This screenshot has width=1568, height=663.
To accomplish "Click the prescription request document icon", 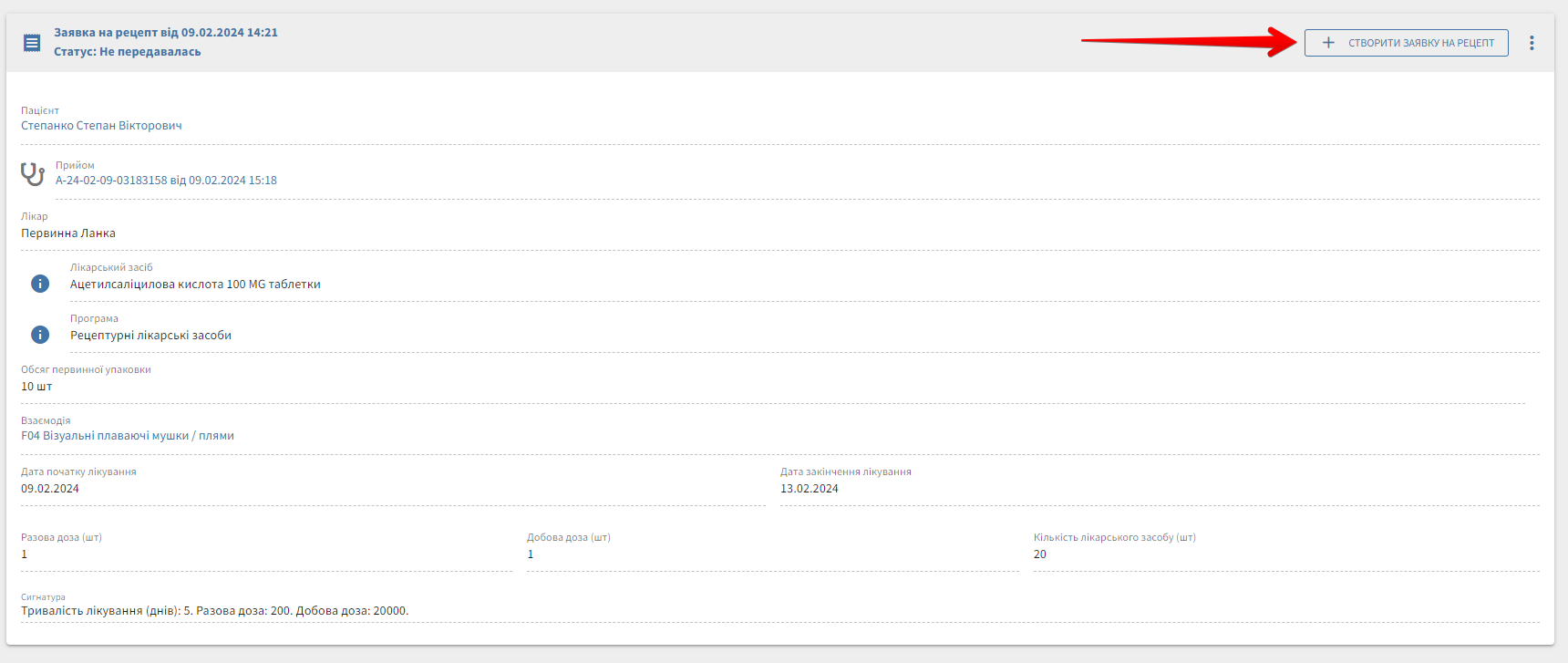I will (32, 43).
